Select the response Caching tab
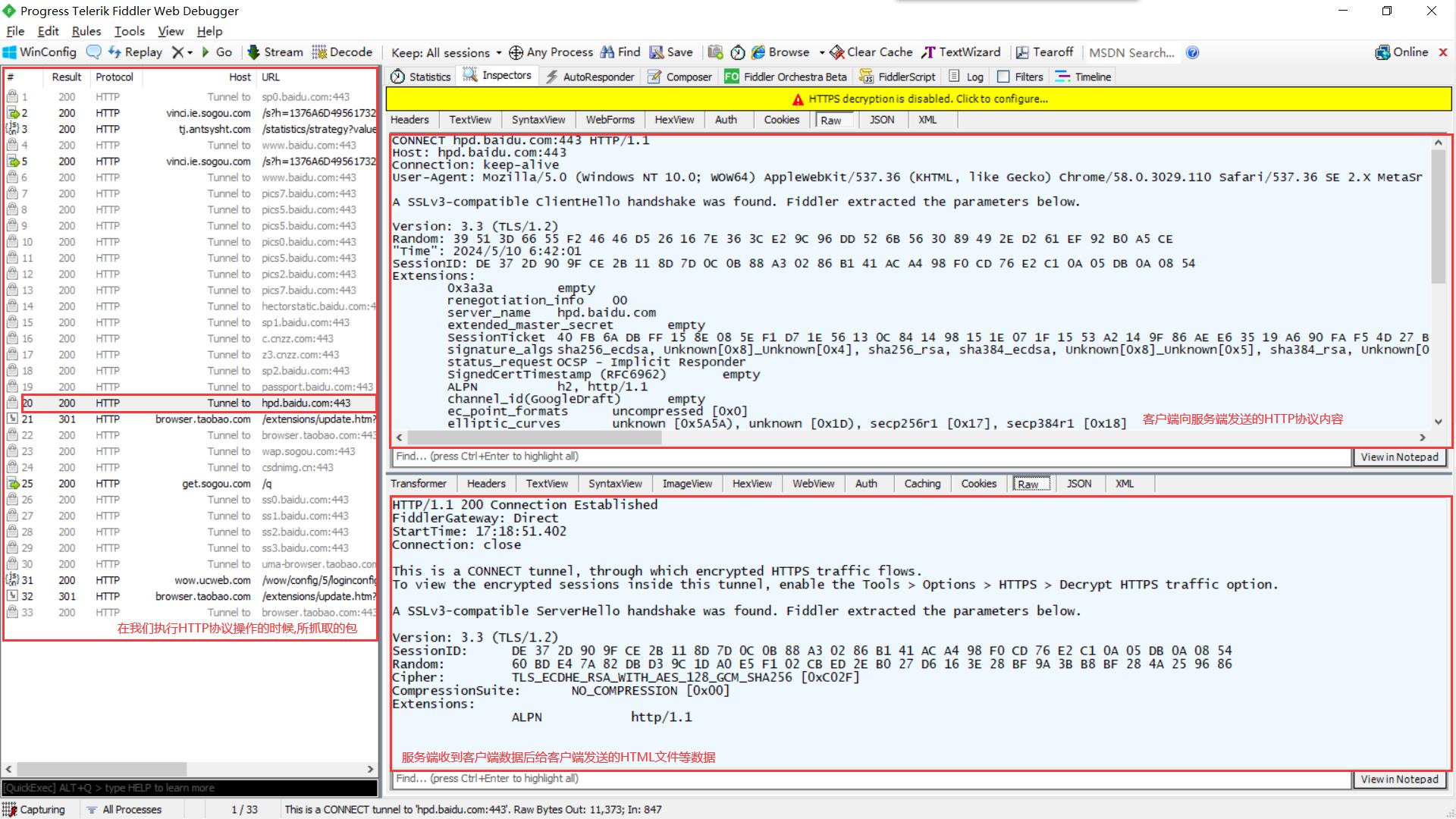The width and height of the screenshot is (1456, 819). click(922, 484)
